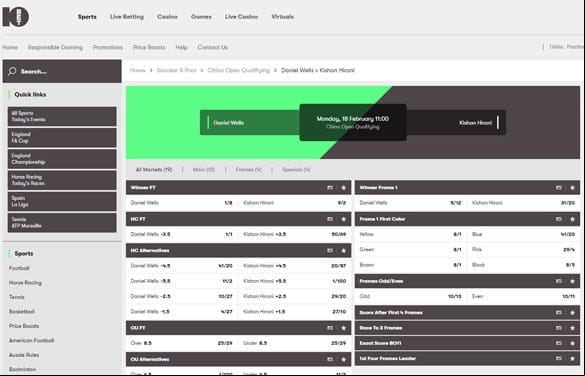Favorite the Winner Frame 1 market star

[572, 188]
